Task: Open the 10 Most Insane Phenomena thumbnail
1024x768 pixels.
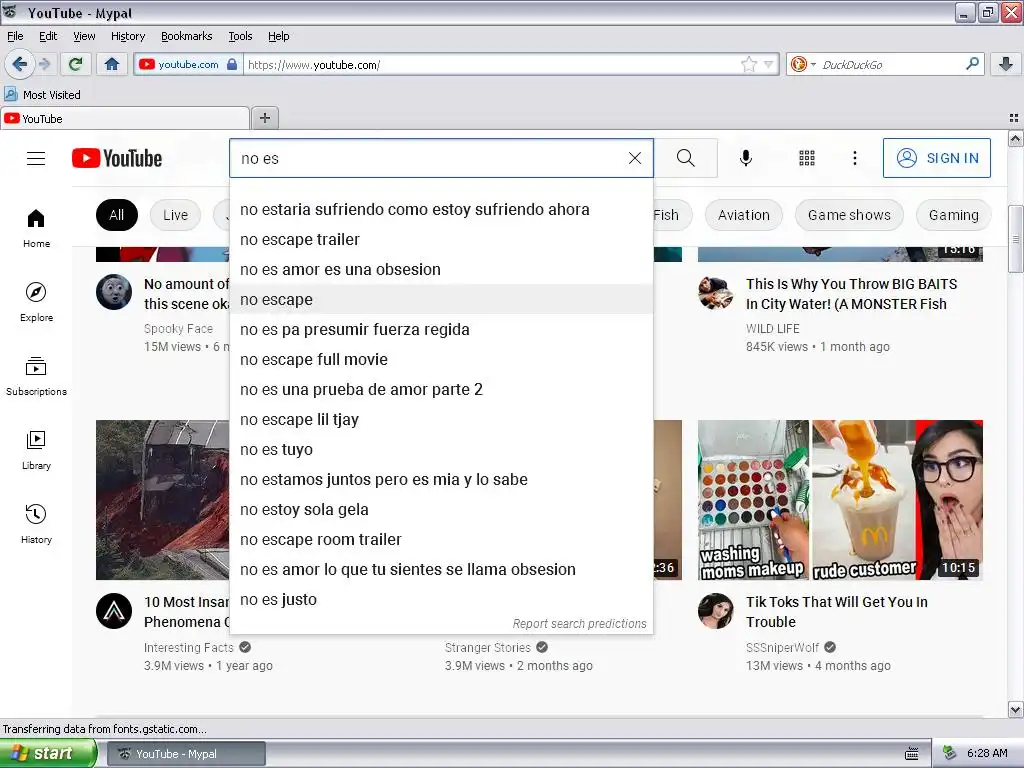Action: (x=163, y=500)
